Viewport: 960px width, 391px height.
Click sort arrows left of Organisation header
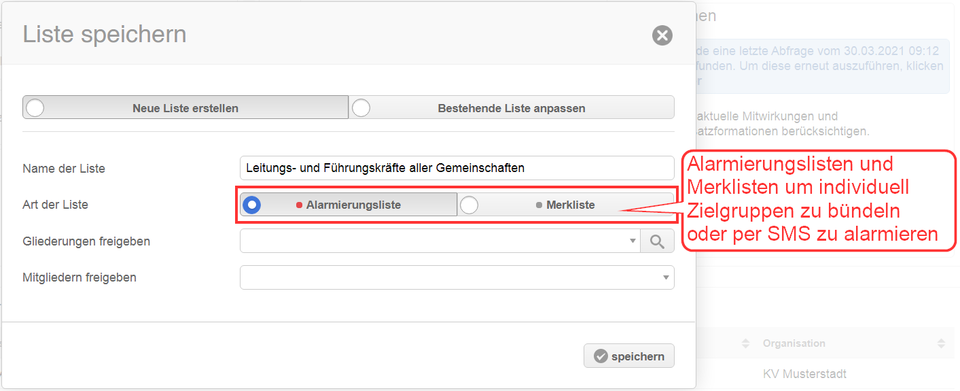[x=745, y=344]
